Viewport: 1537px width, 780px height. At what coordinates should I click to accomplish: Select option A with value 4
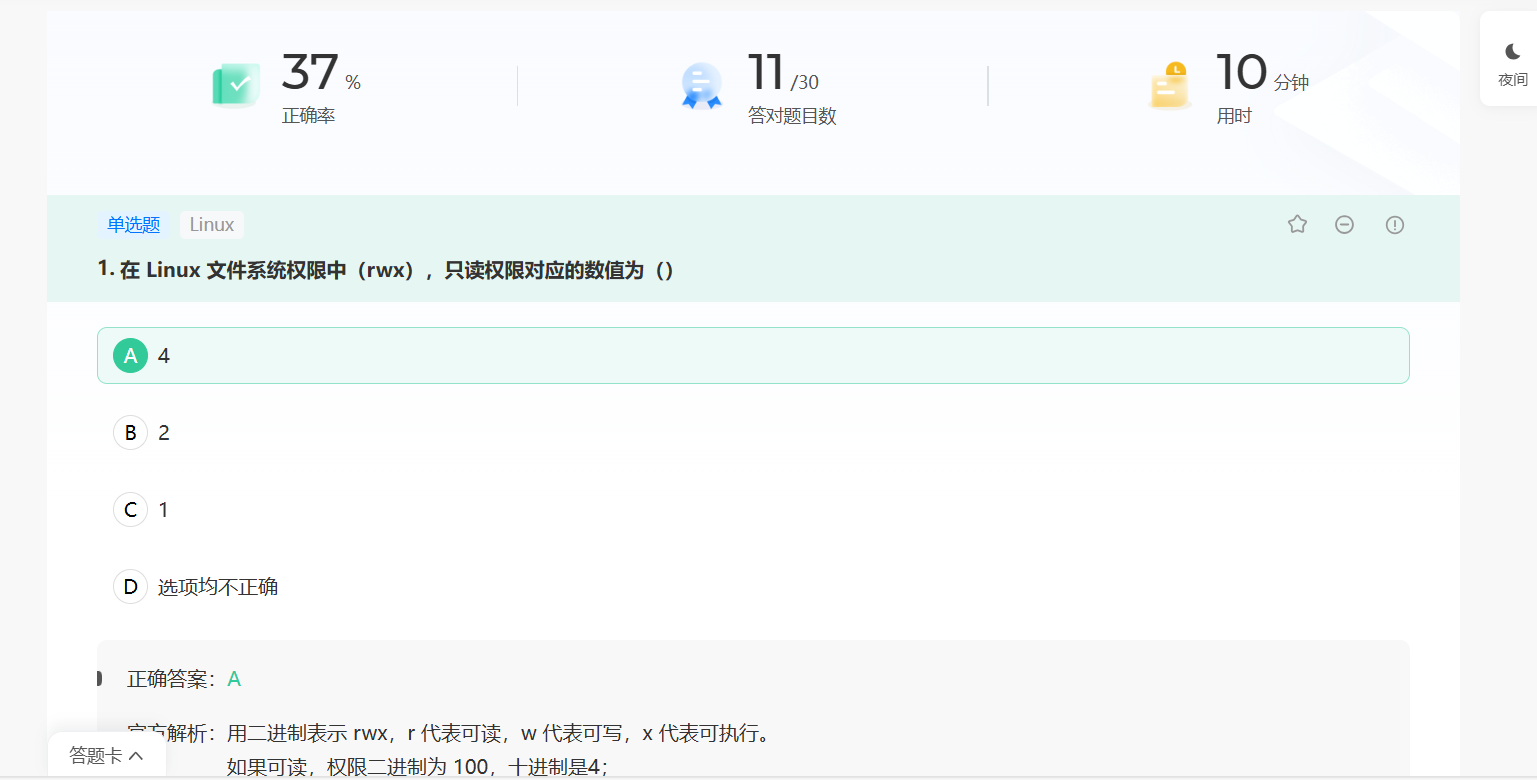pyautogui.click(x=753, y=355)
